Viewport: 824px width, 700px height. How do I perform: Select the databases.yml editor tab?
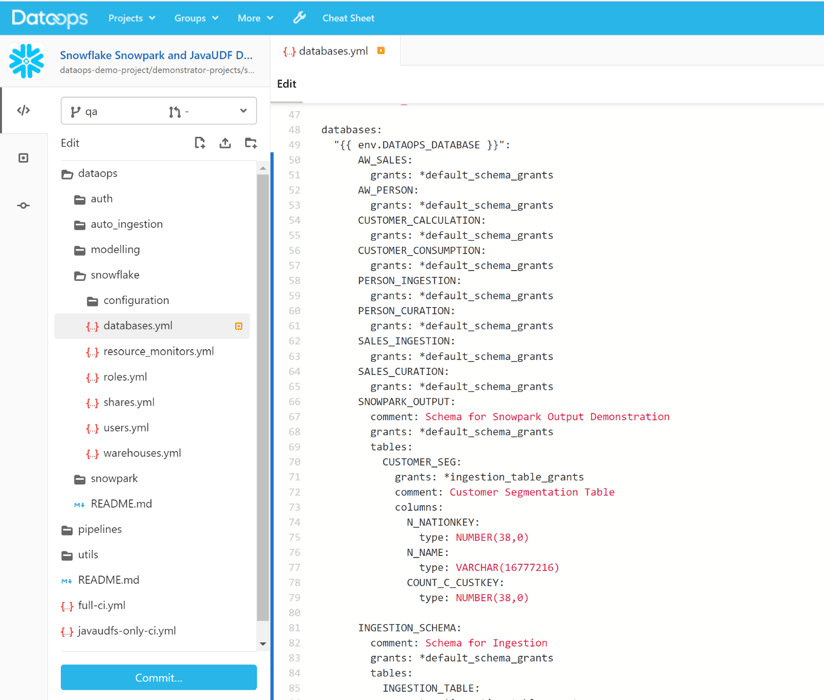[x=334, y=51]
